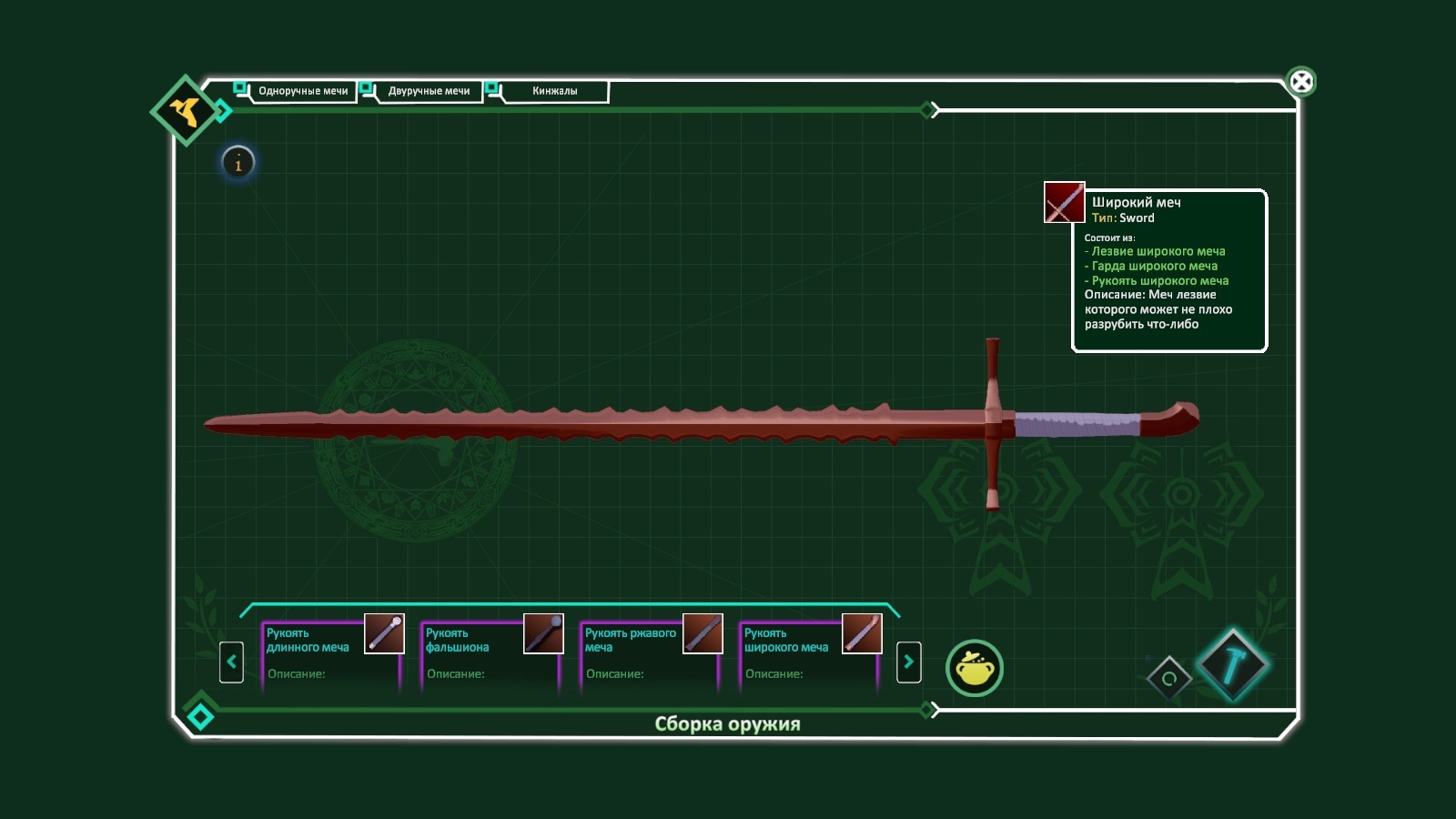Click the round info icon
Screen dimensions: 1456x819
coord(238,164)
